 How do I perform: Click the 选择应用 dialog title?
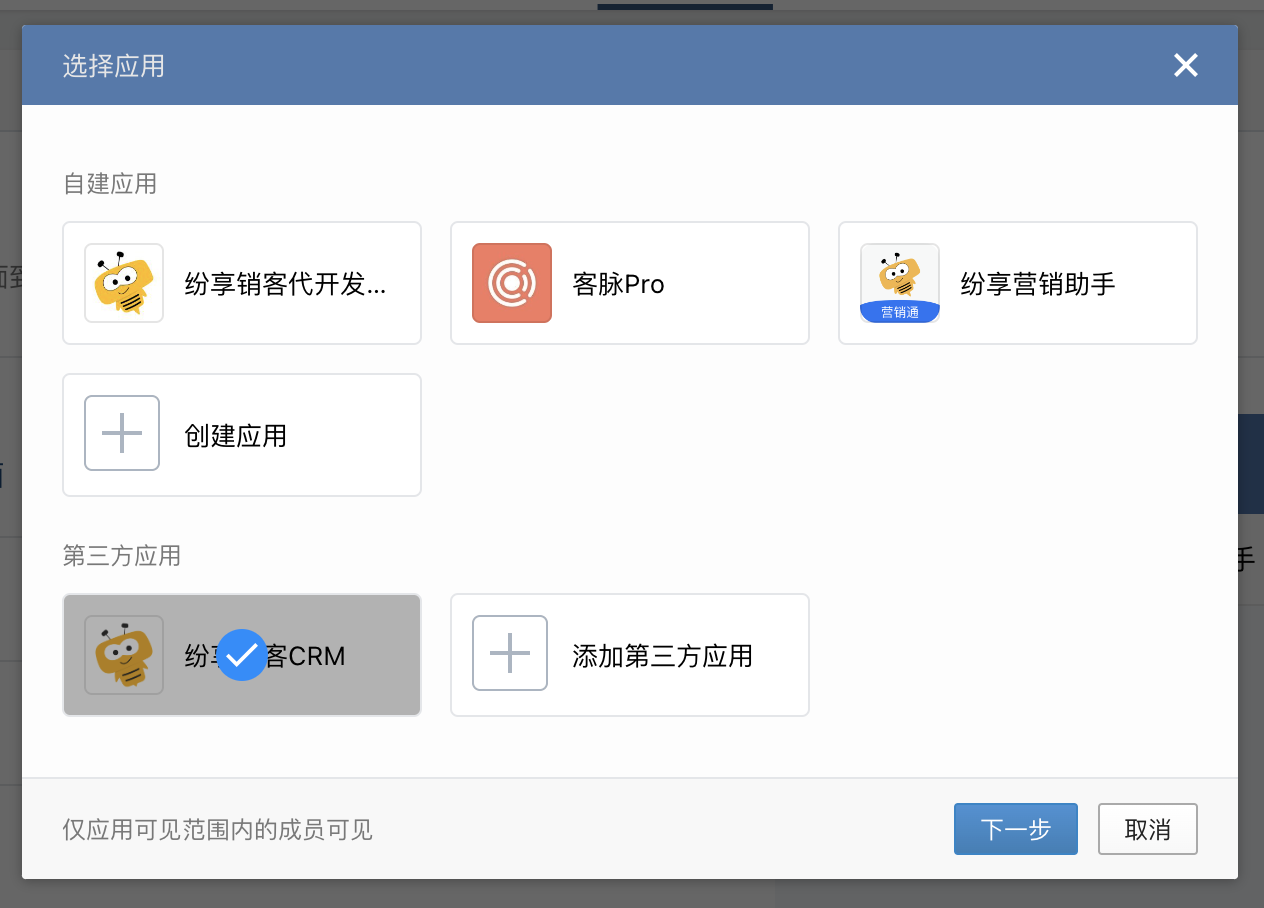[x=114, y=67]
